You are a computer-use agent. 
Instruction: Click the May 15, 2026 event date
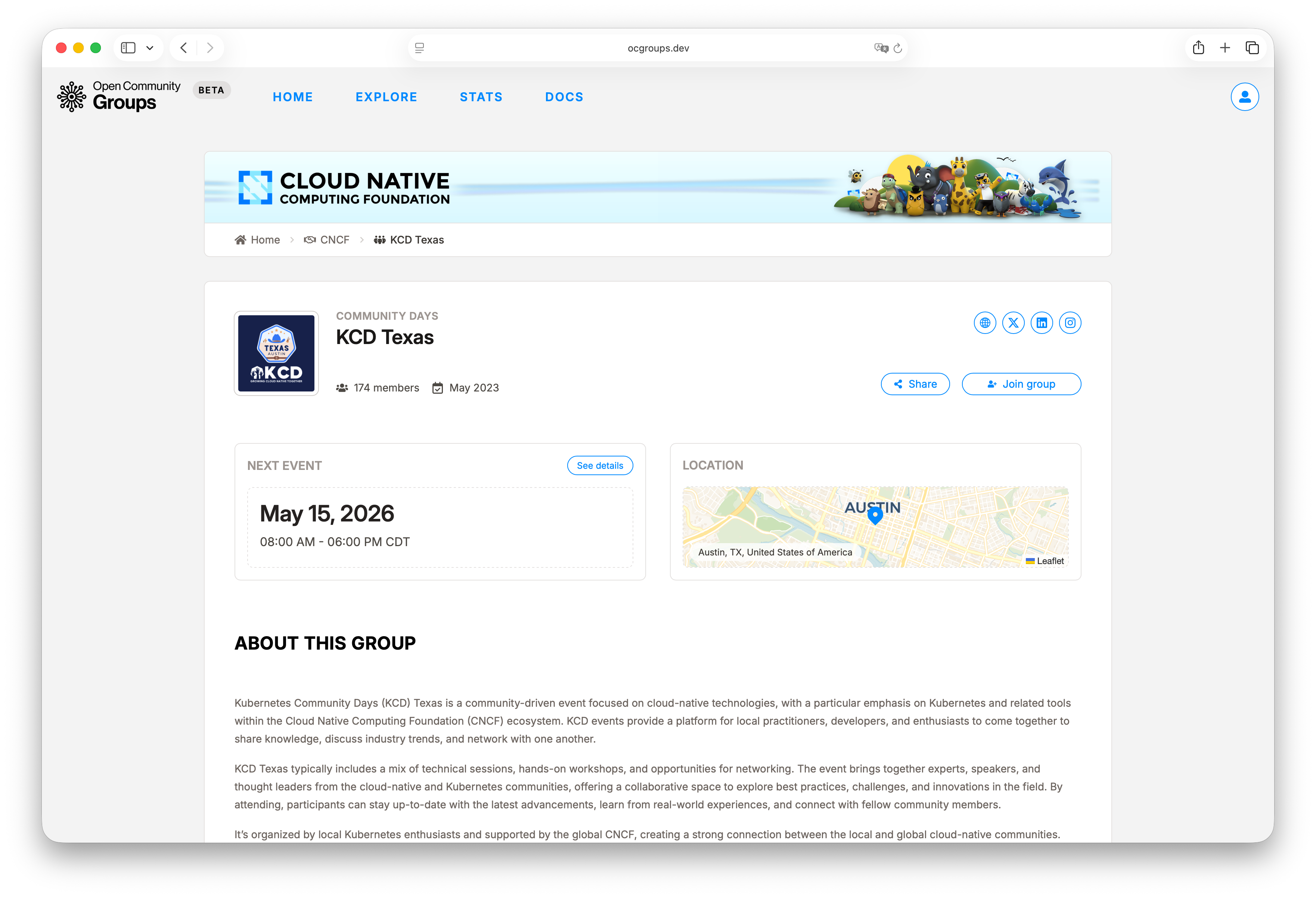(x=327, y=514)
